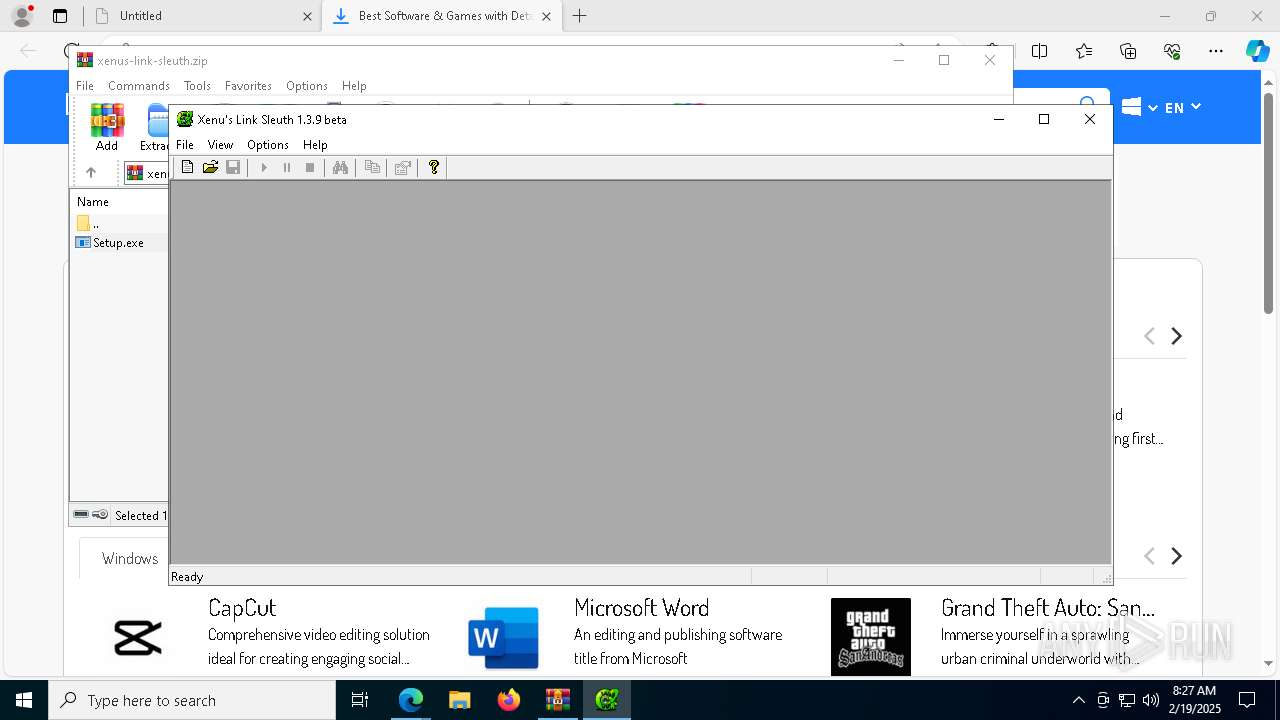The height and width of the screenshot is (720, 1280).
Task: Click the taskbar search box
Action: coord(192,700)
